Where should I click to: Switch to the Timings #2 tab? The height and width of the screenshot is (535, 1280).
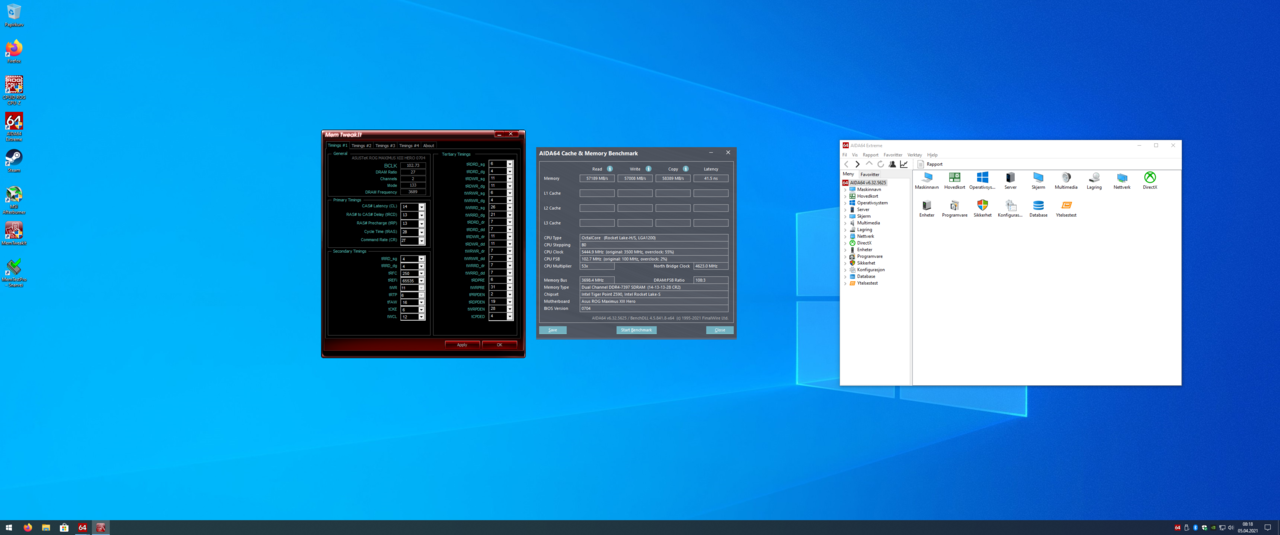[361, 145]
